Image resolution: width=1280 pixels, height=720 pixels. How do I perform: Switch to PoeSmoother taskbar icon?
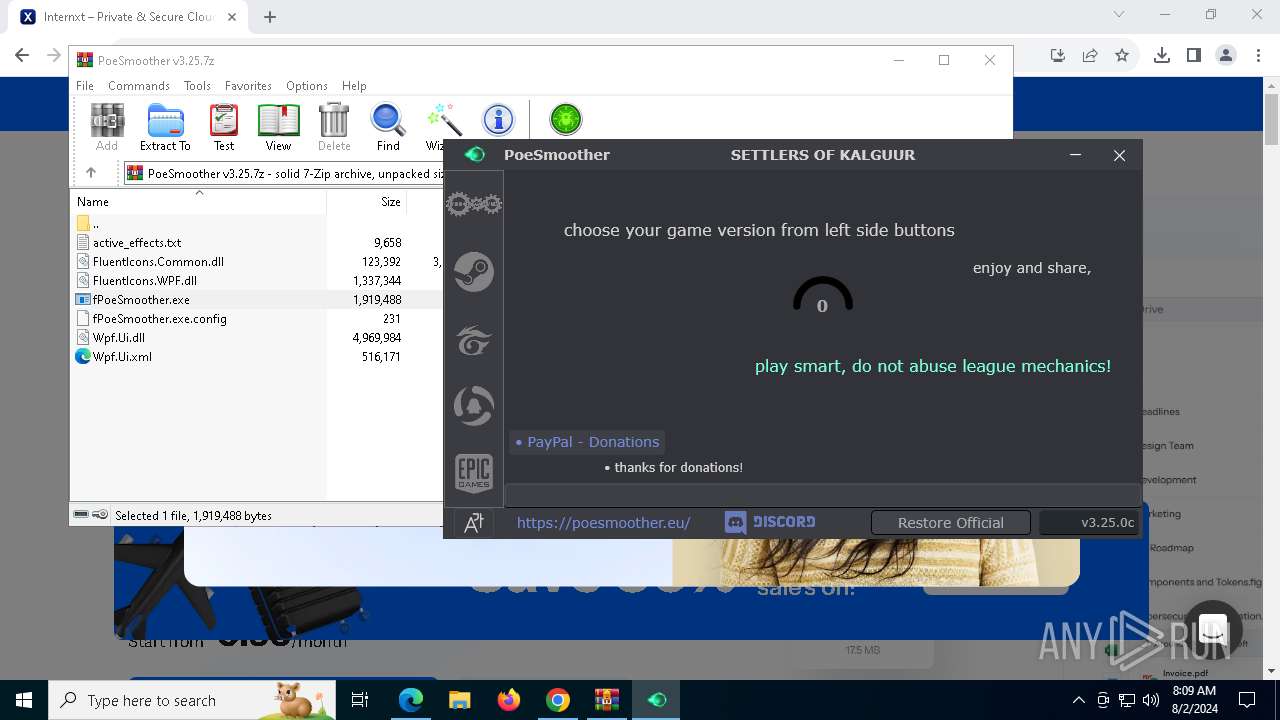656,700
